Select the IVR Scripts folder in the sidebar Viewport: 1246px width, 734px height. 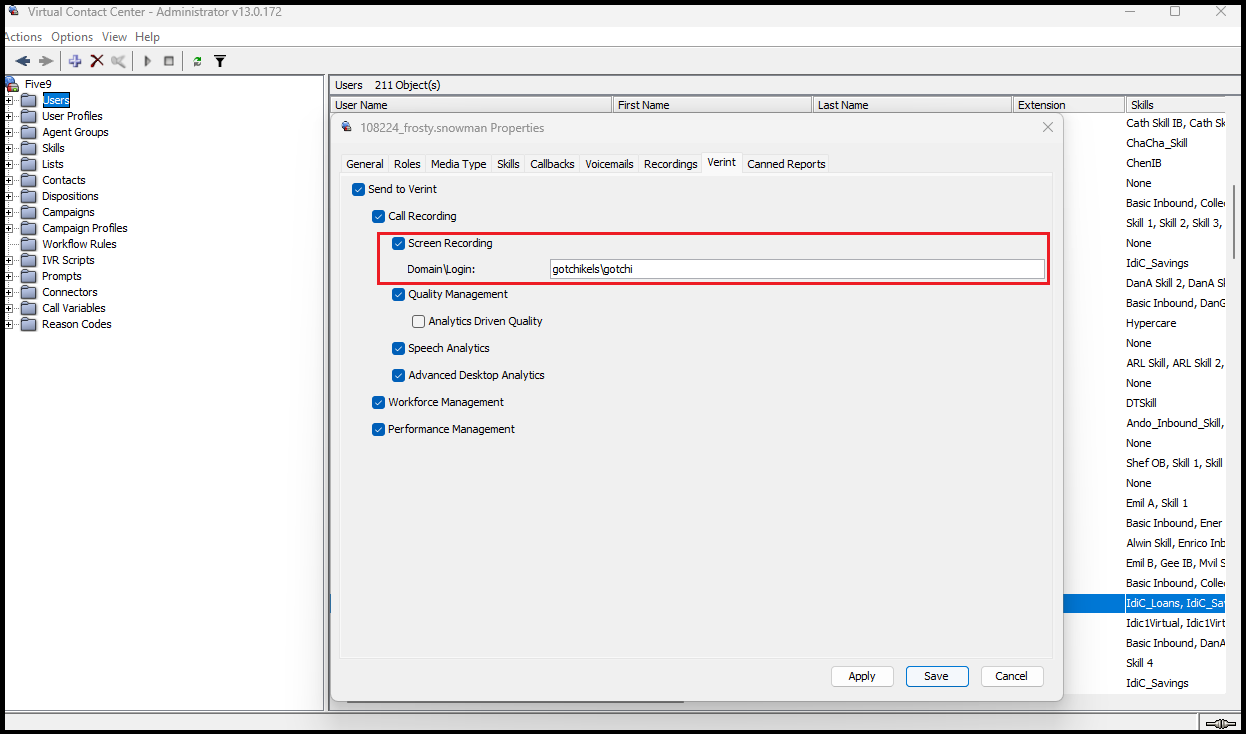click(x=67, y=259)
